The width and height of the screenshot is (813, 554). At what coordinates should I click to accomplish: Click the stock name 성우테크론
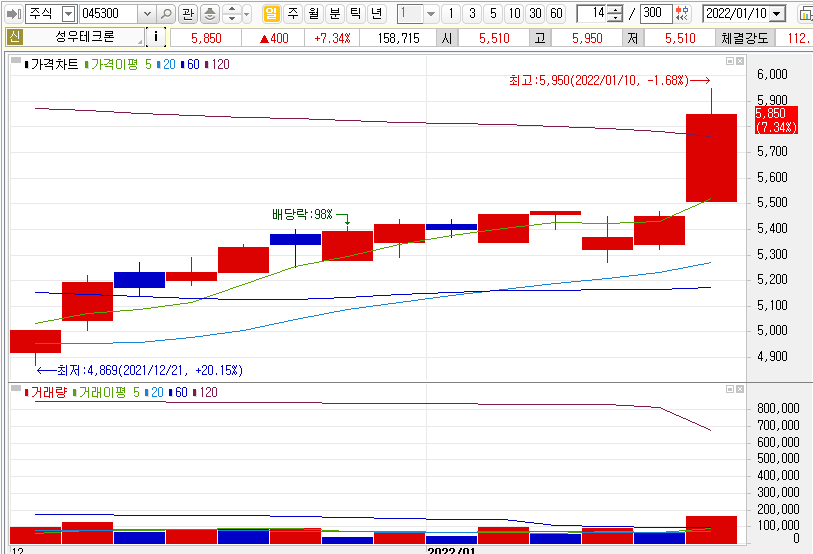(85, 37)
